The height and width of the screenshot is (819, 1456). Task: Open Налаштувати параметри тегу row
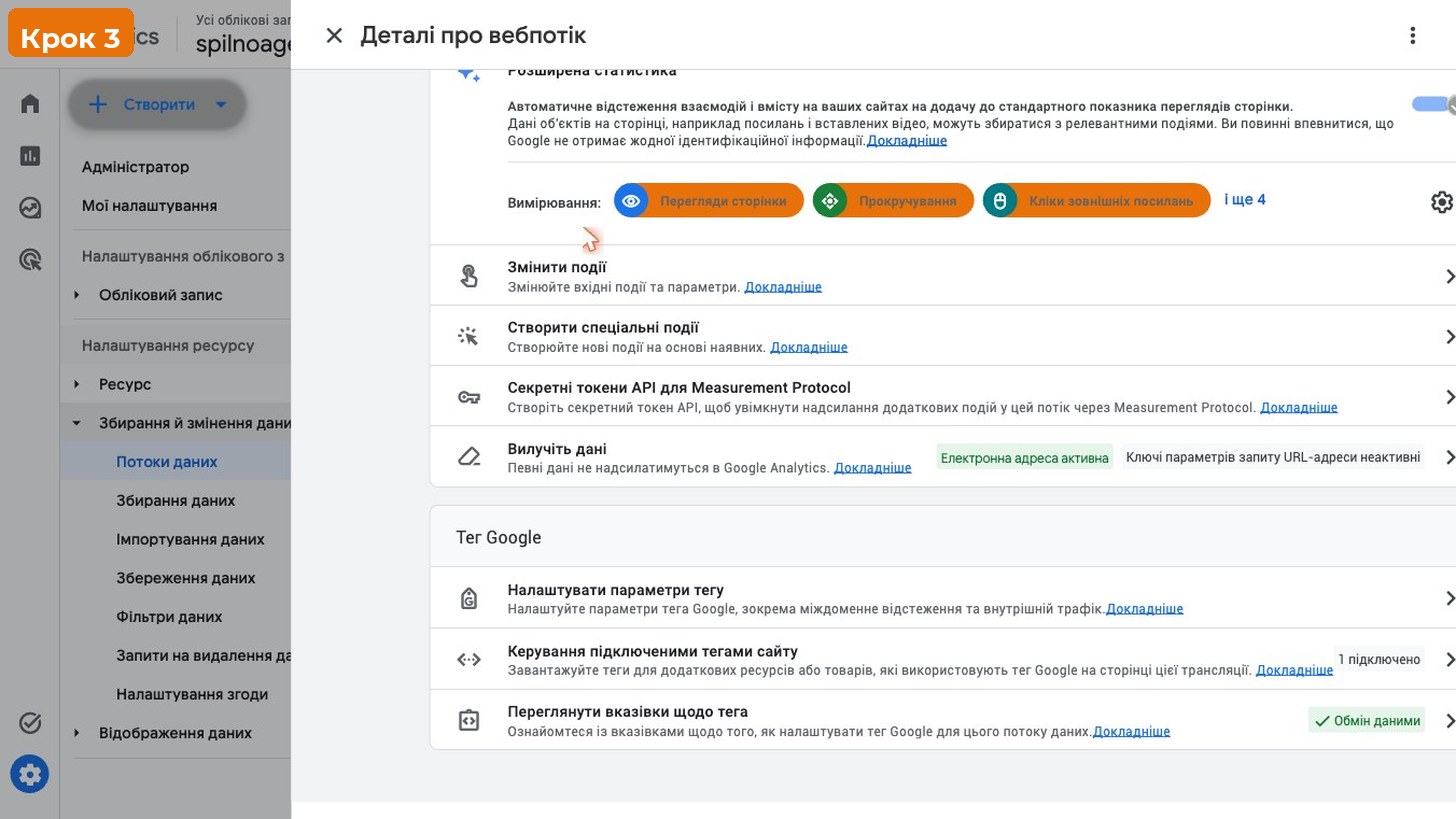tap(943, 598)
